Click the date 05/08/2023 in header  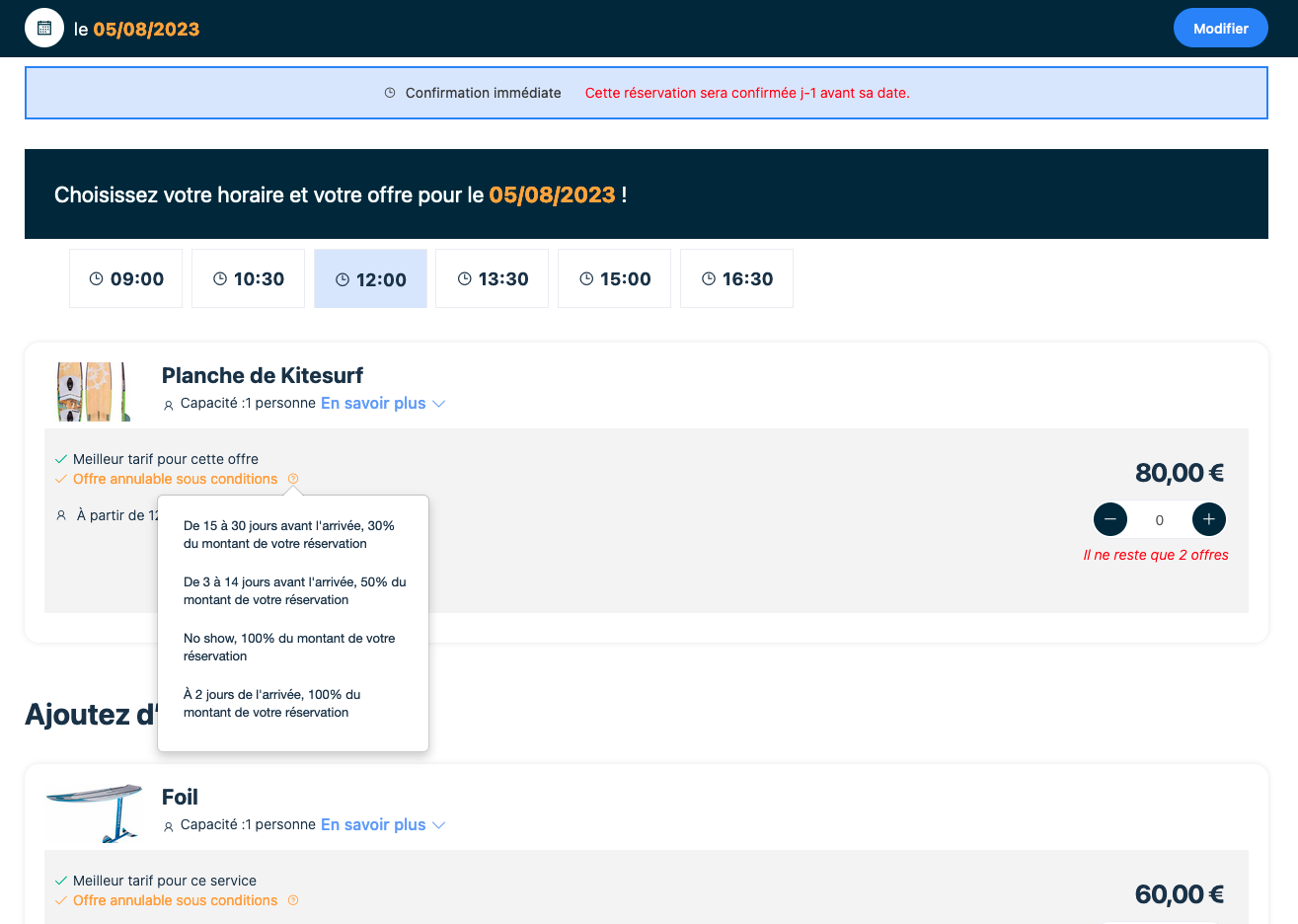[146, 30]
